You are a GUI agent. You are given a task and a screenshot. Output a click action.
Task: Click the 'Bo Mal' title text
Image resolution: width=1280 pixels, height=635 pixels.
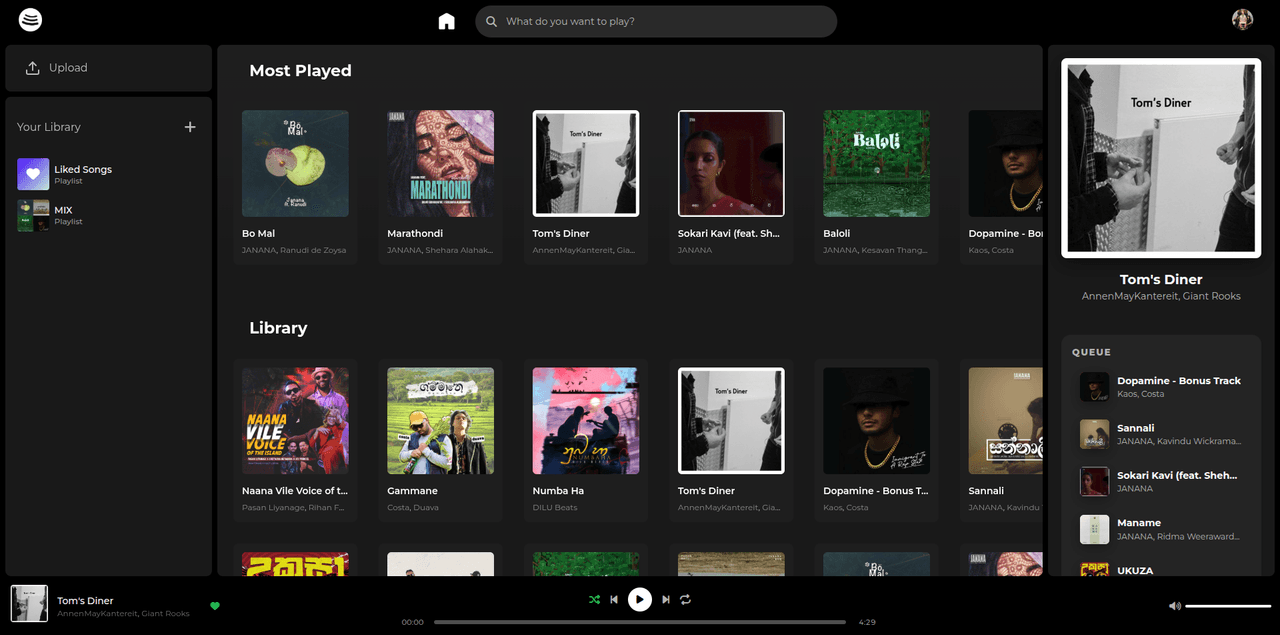pyautogui.click(x=258, y=234)
